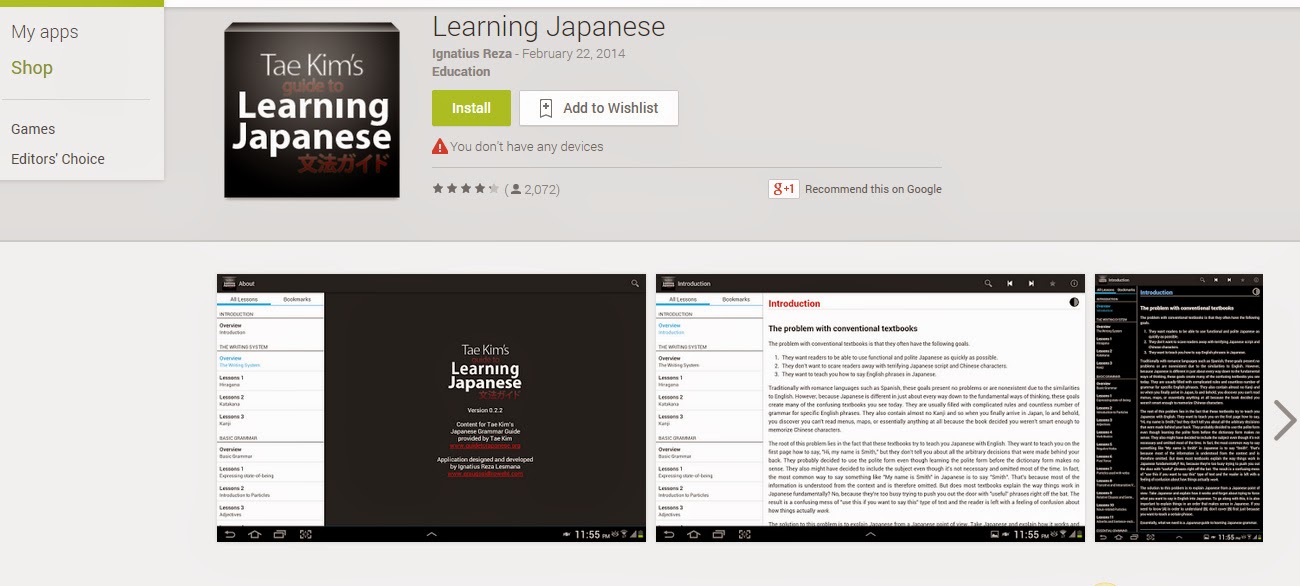The width and height of the screenshot is (1300, 586).
Task: Click the bookmark icon on Add to Wishlist
Action: pyautogui.click(x=545, y=108)
